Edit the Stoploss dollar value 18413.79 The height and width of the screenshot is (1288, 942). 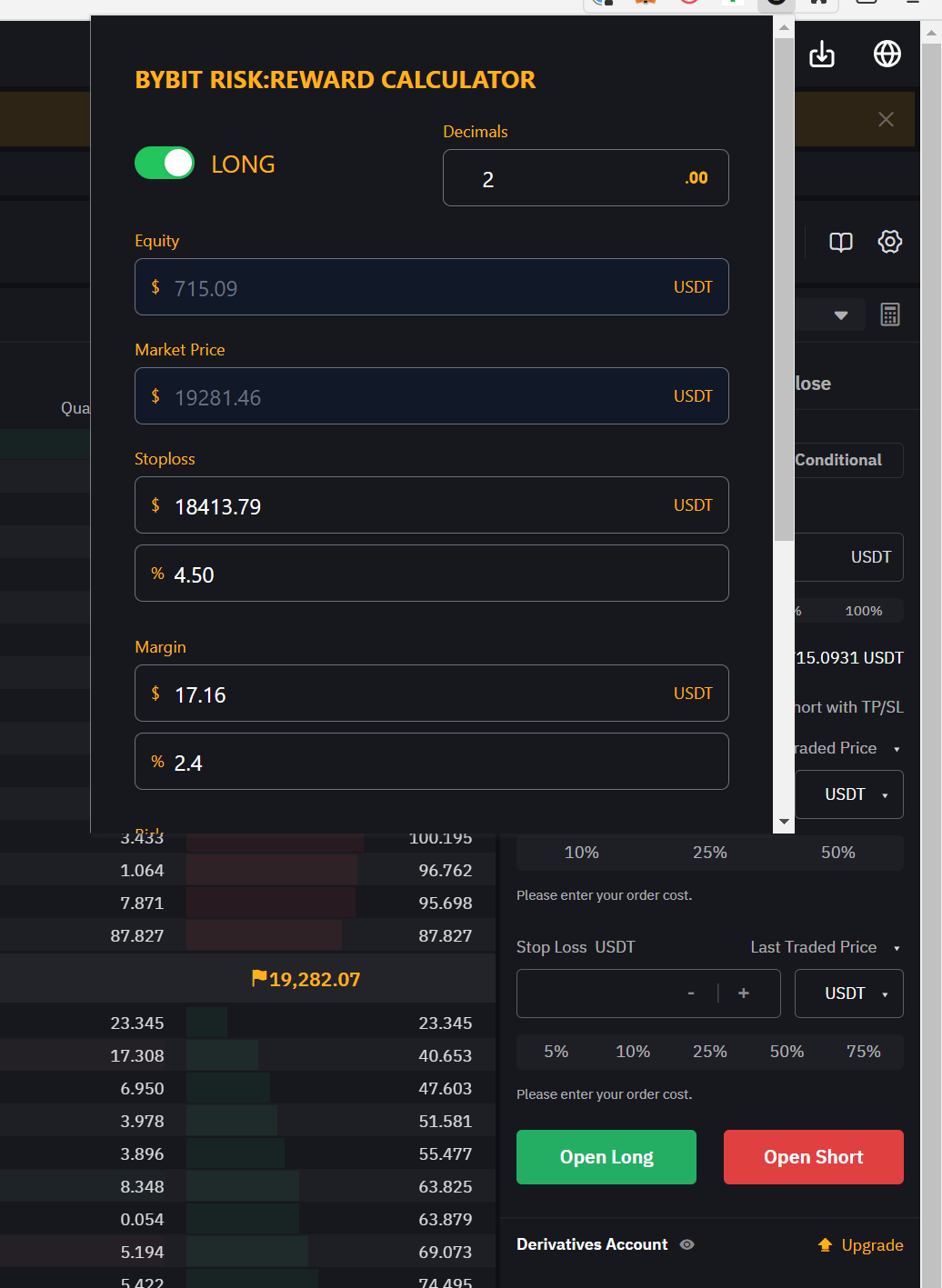[x=432, y=505]
